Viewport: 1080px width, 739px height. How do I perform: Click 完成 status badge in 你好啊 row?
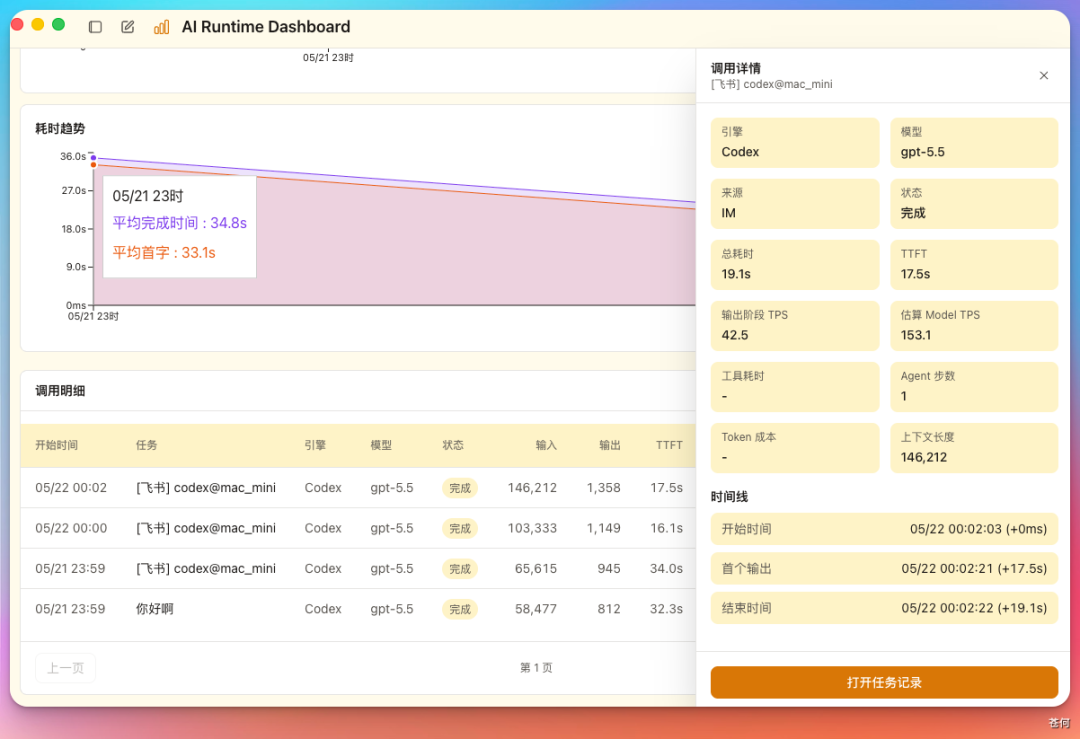point(459,610)
